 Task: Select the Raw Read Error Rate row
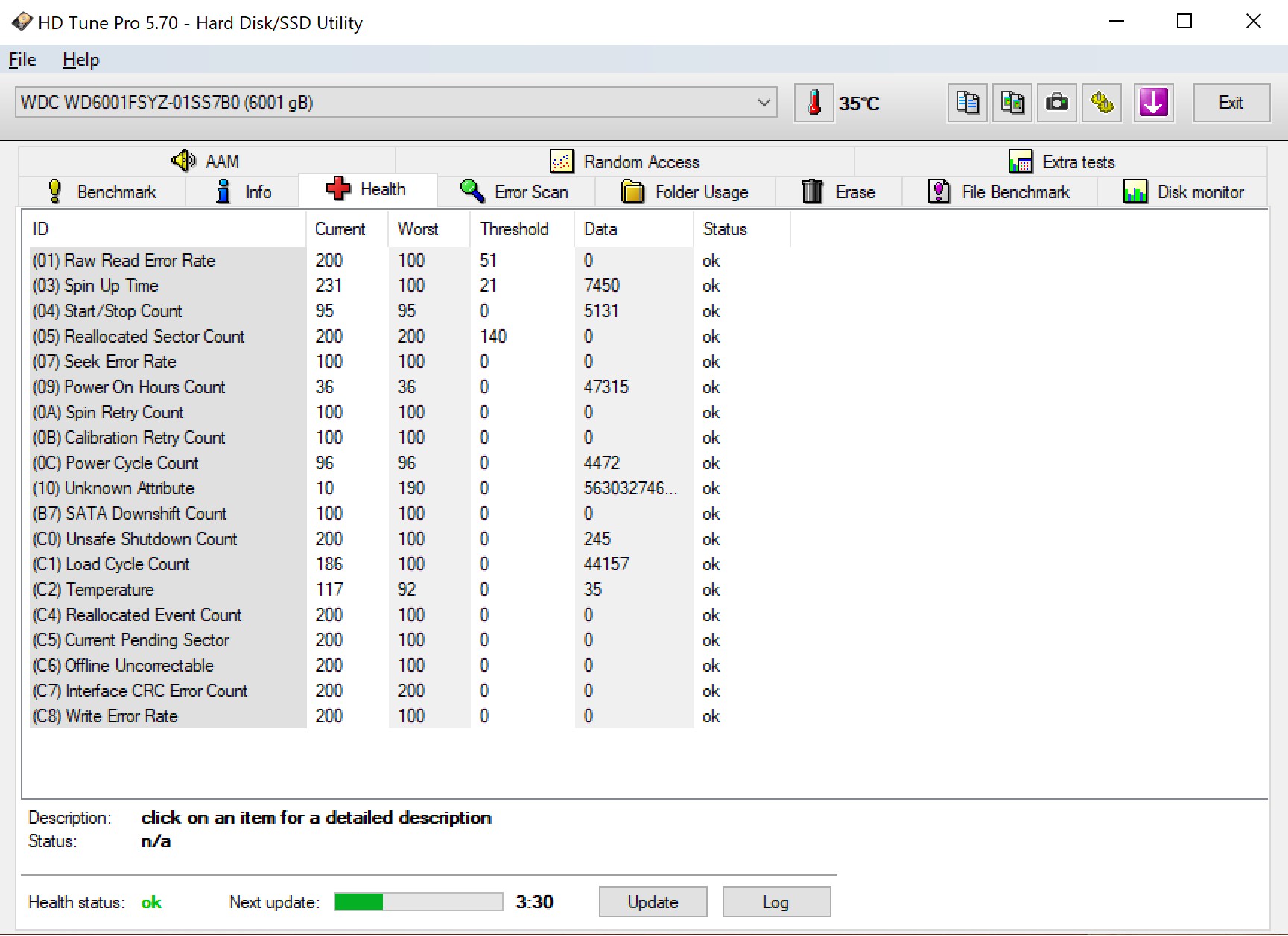[410, 261]
